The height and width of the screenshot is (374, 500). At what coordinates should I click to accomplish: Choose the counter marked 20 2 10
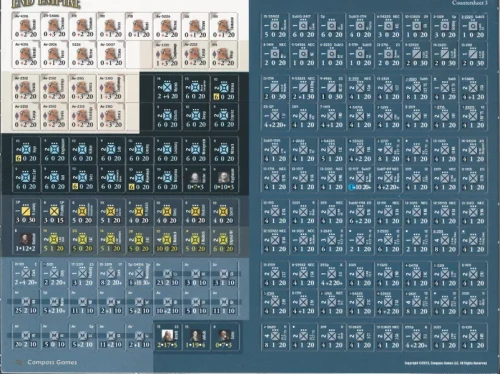click(26, 337)
